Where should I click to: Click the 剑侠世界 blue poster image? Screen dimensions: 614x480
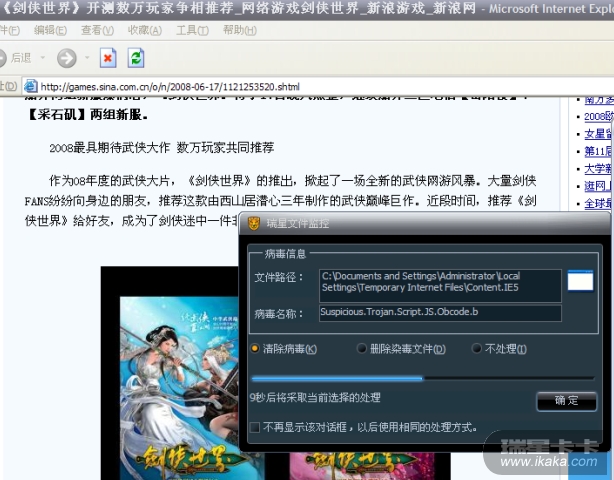[x=179, y=388]
